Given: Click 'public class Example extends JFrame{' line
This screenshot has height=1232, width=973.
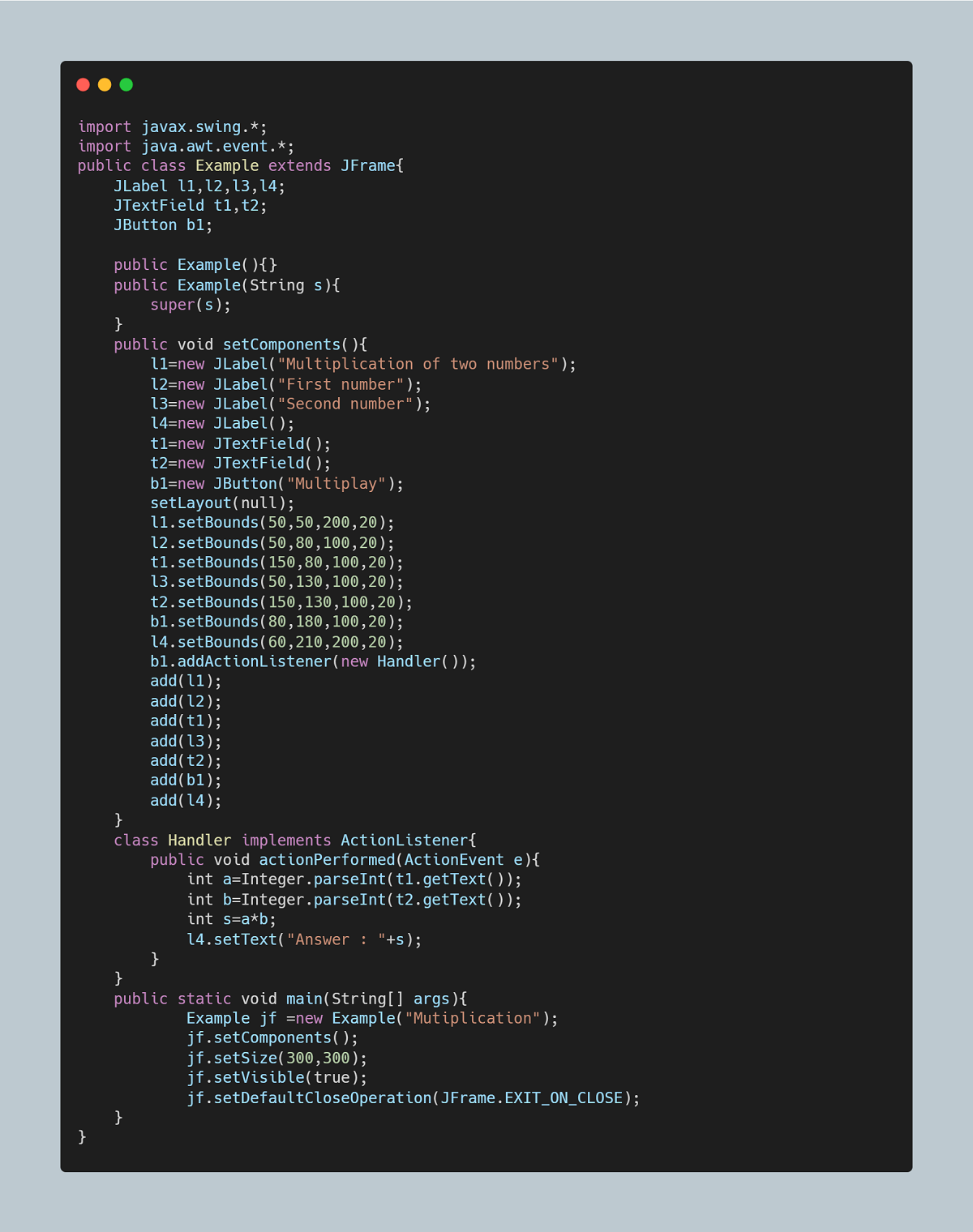Looking at the screenshot, I should 241,166.
